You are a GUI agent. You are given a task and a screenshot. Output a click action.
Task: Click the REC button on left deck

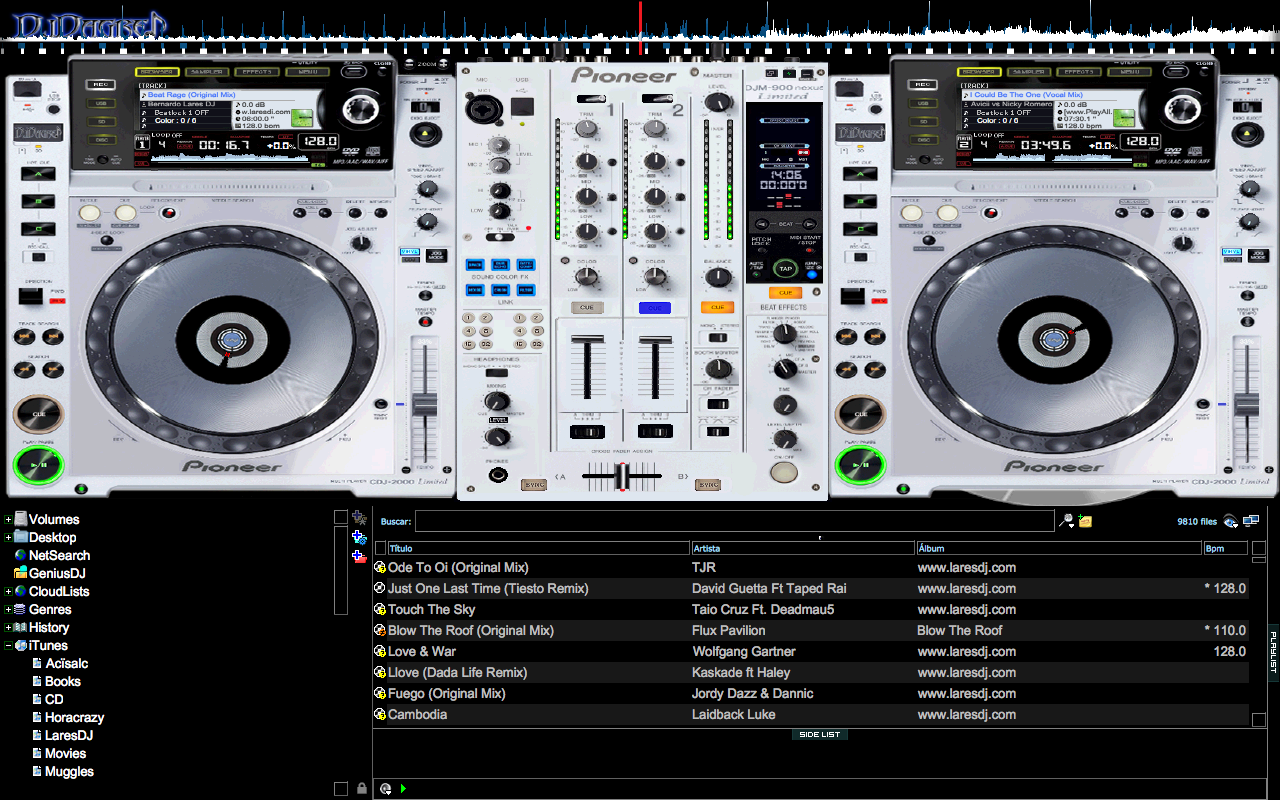(x=99, y=85)
